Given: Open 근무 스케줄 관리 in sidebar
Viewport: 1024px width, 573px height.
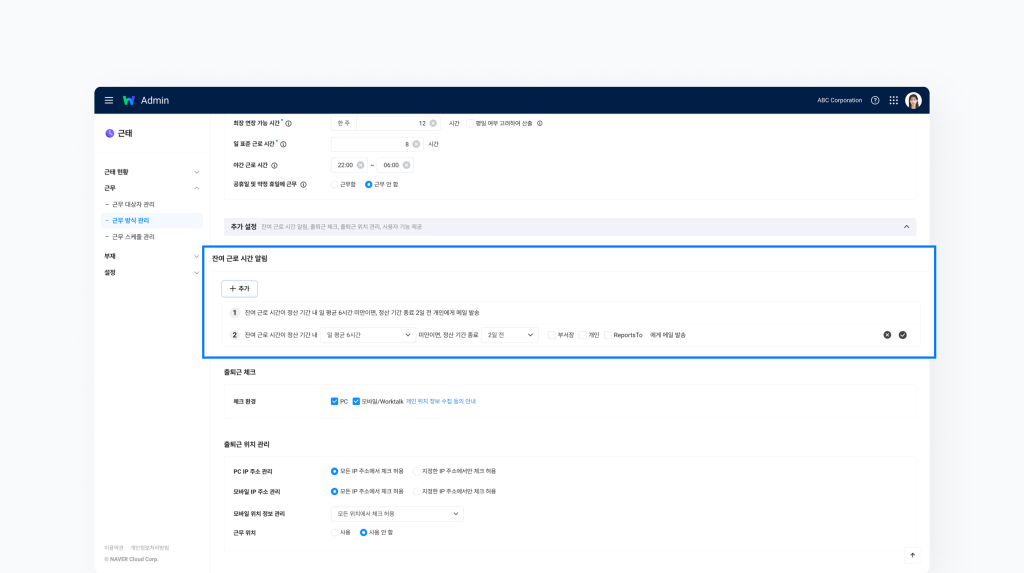Looking at the screenshot, I should pos(133,237).
